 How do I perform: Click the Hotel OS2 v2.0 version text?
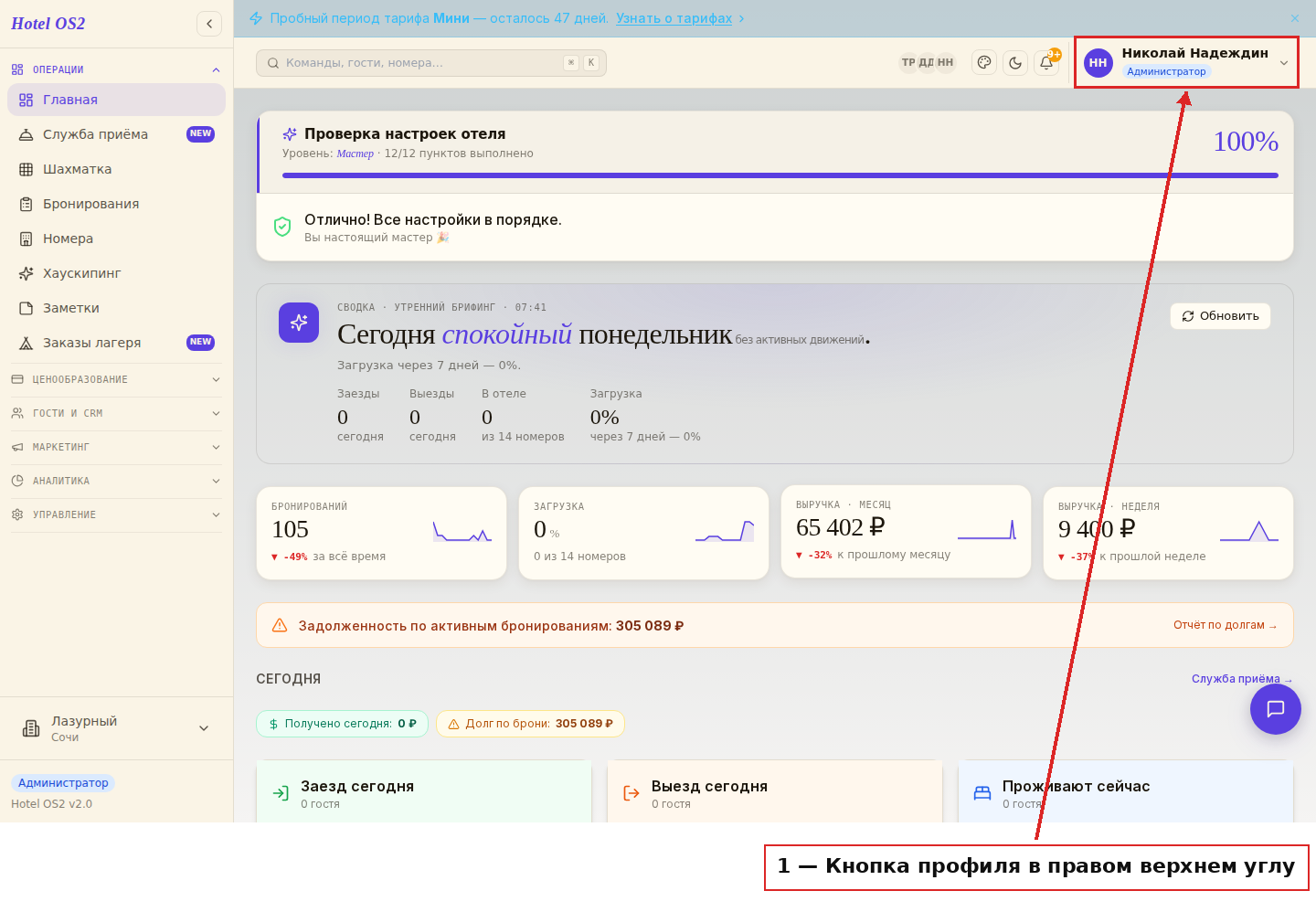click(x=51, y=804)
